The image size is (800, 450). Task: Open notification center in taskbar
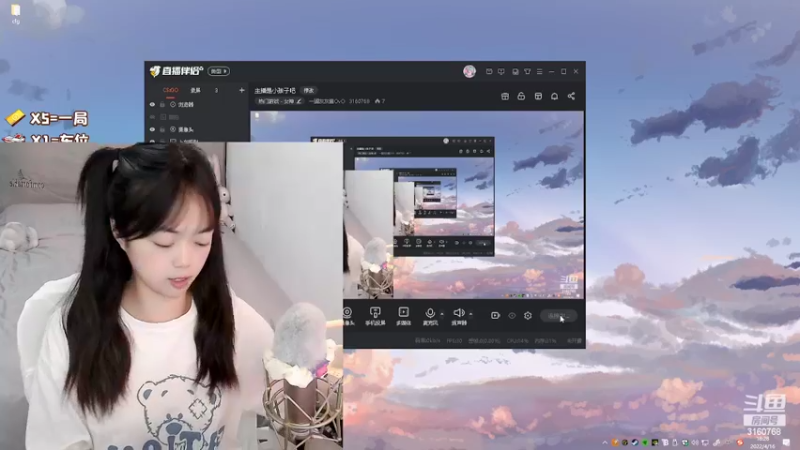tap(786, 442)
